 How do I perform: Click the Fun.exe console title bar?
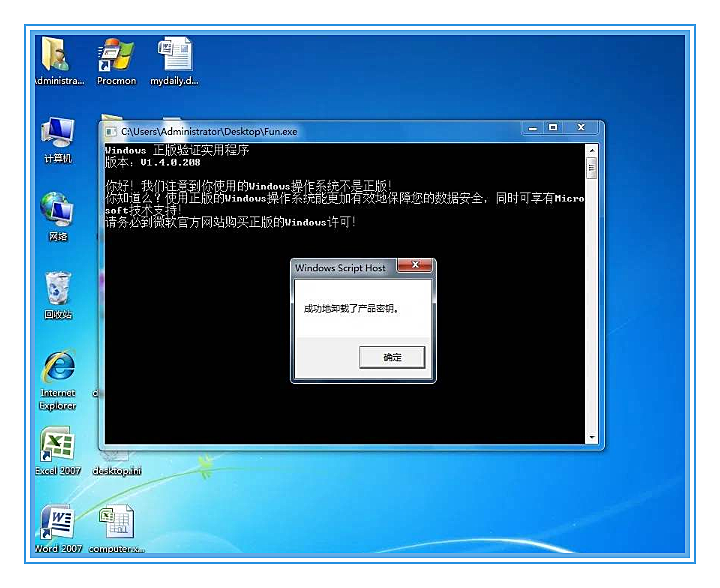tap(317, 132)
